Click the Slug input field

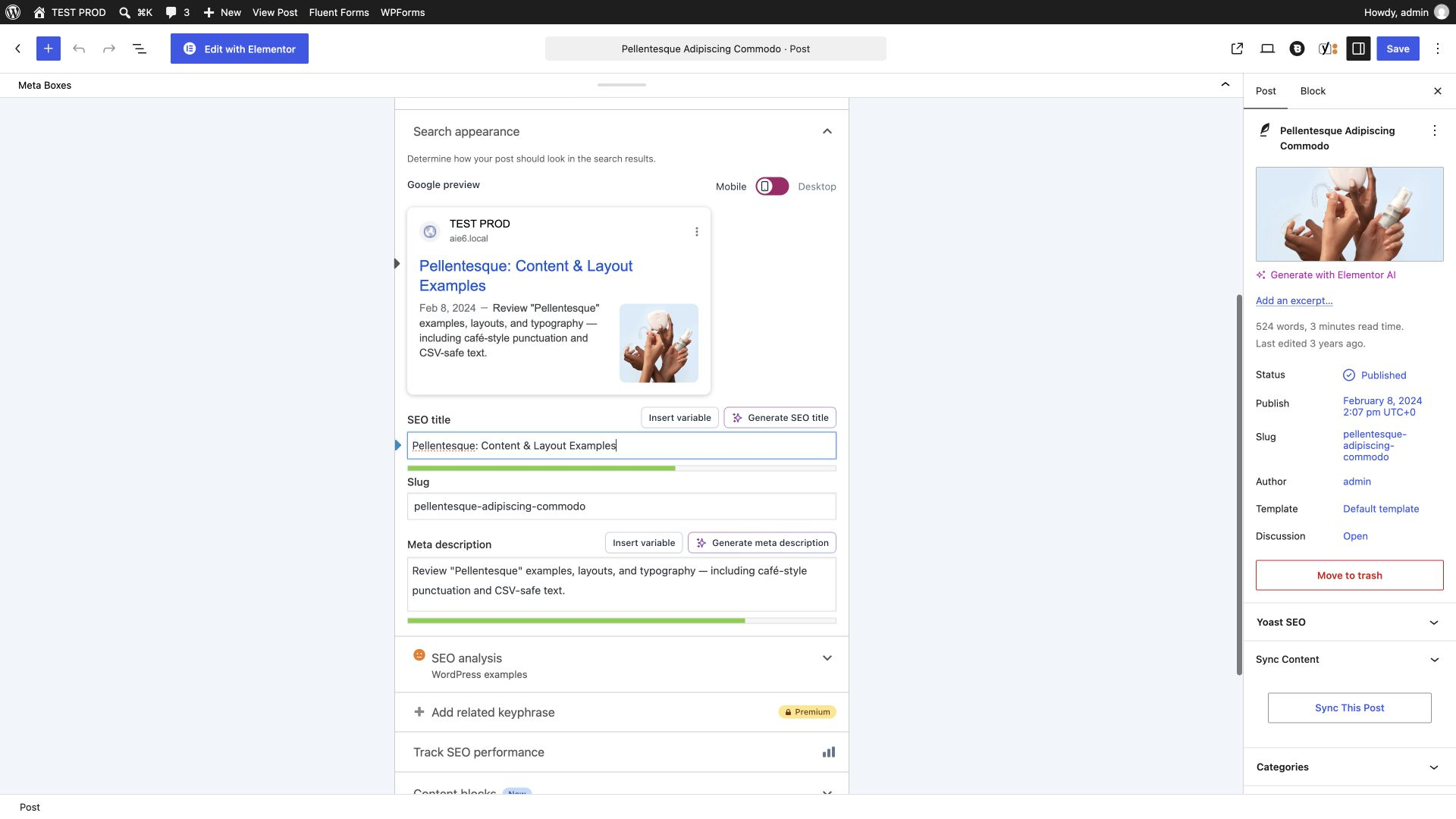click(622, 507)
